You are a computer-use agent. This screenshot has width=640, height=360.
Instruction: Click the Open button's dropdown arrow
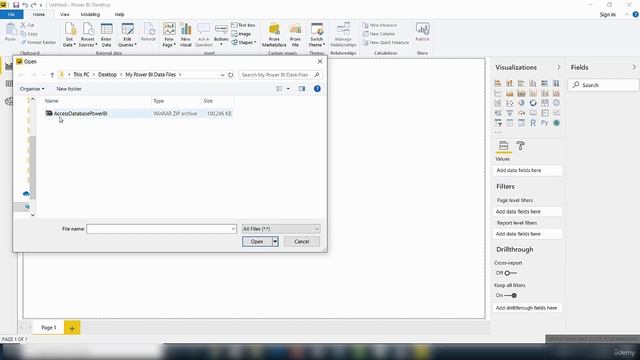(276, 242)
